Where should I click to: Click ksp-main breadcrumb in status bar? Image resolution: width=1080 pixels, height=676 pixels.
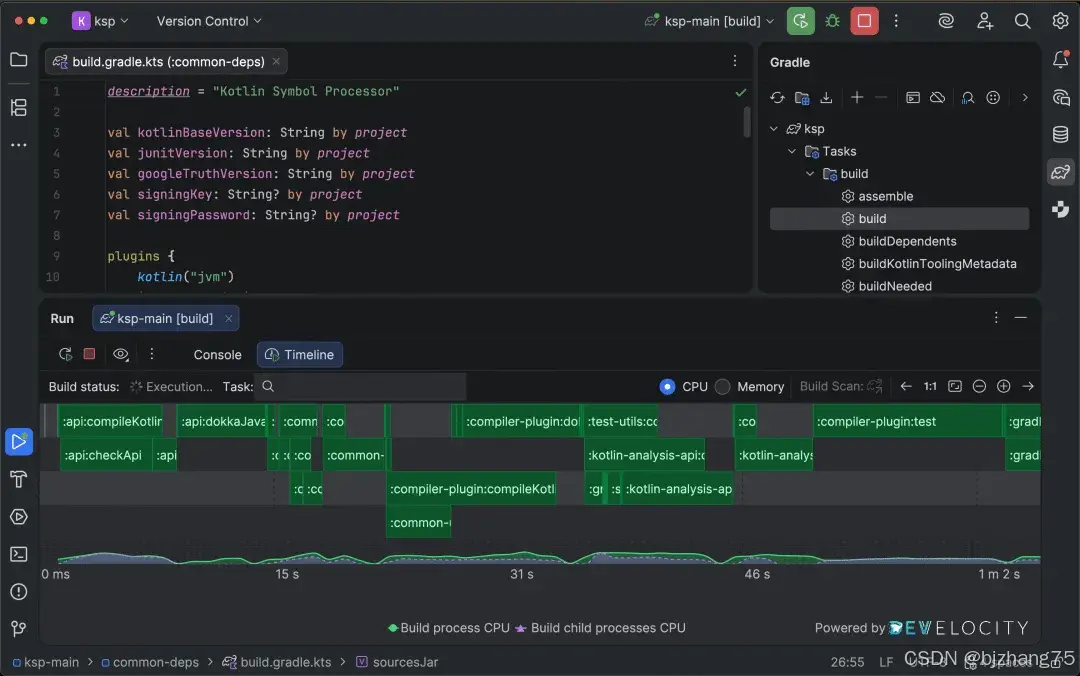pos(45,662)
